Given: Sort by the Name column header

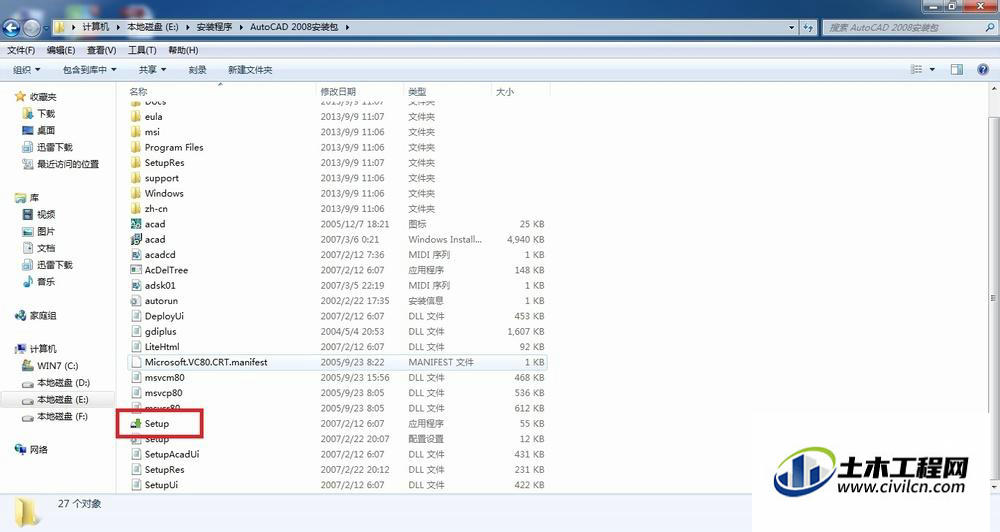Looking at the screenshot, I should [x=138, y=92].
